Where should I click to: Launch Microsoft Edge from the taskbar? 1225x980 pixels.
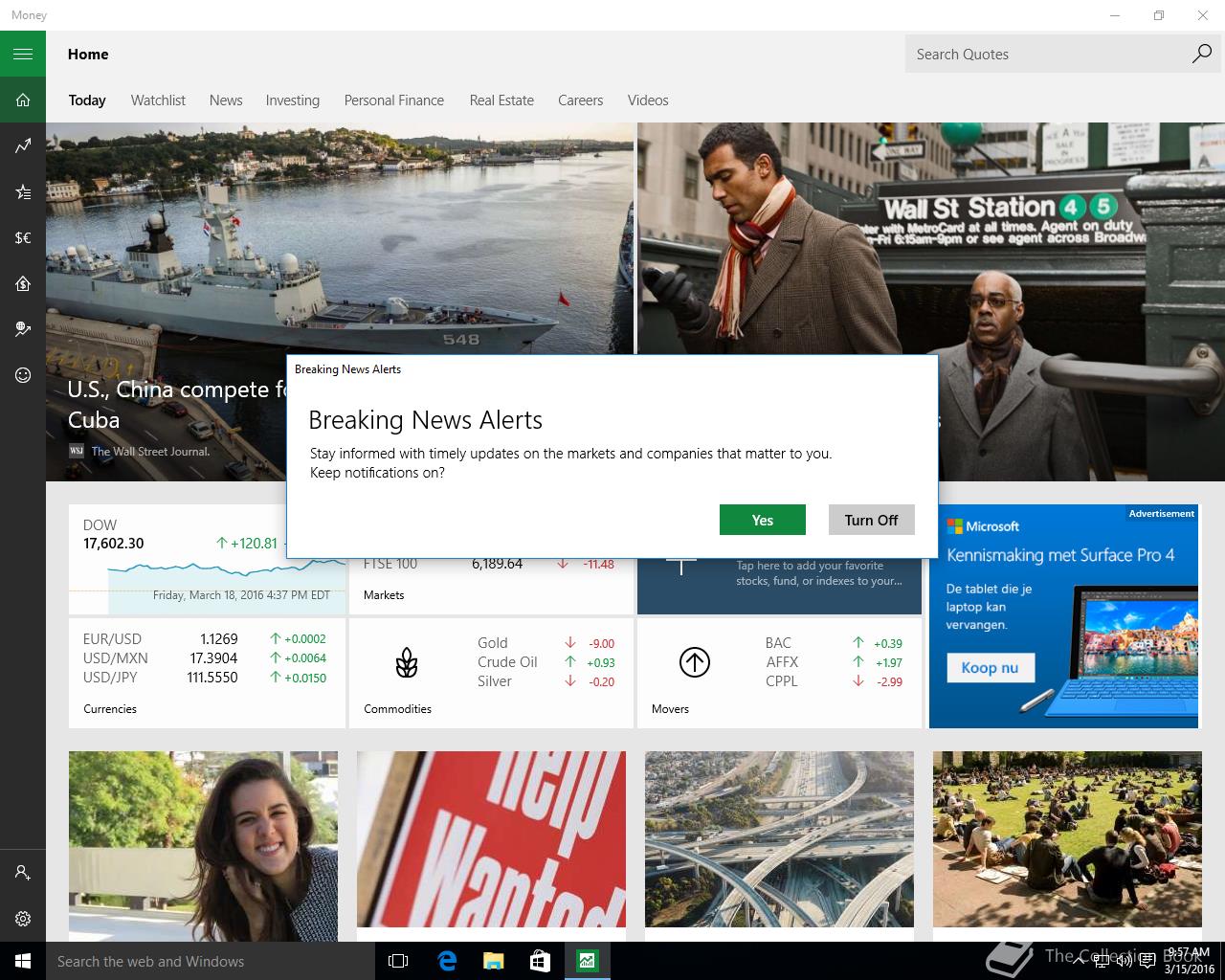point(446,961)
